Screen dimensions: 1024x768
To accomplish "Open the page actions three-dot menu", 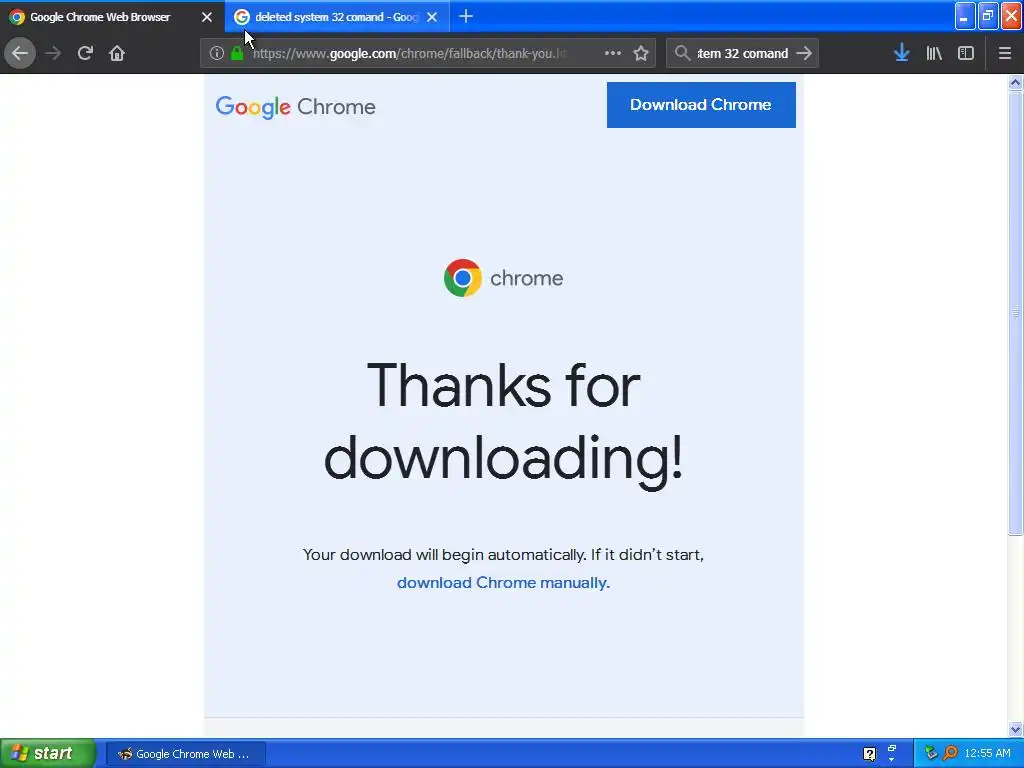I will point(613,53).
